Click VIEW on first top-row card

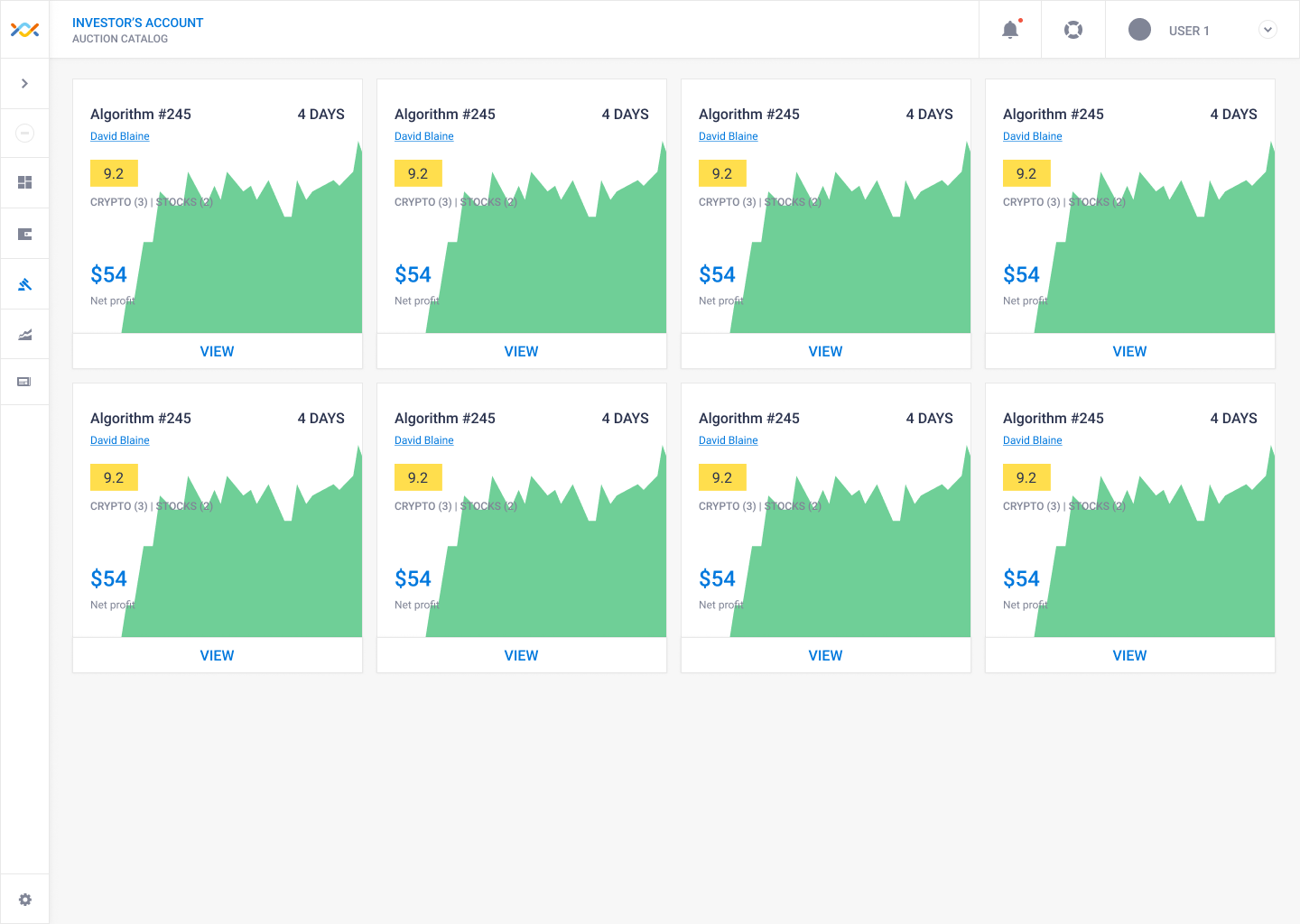point(217,351)
